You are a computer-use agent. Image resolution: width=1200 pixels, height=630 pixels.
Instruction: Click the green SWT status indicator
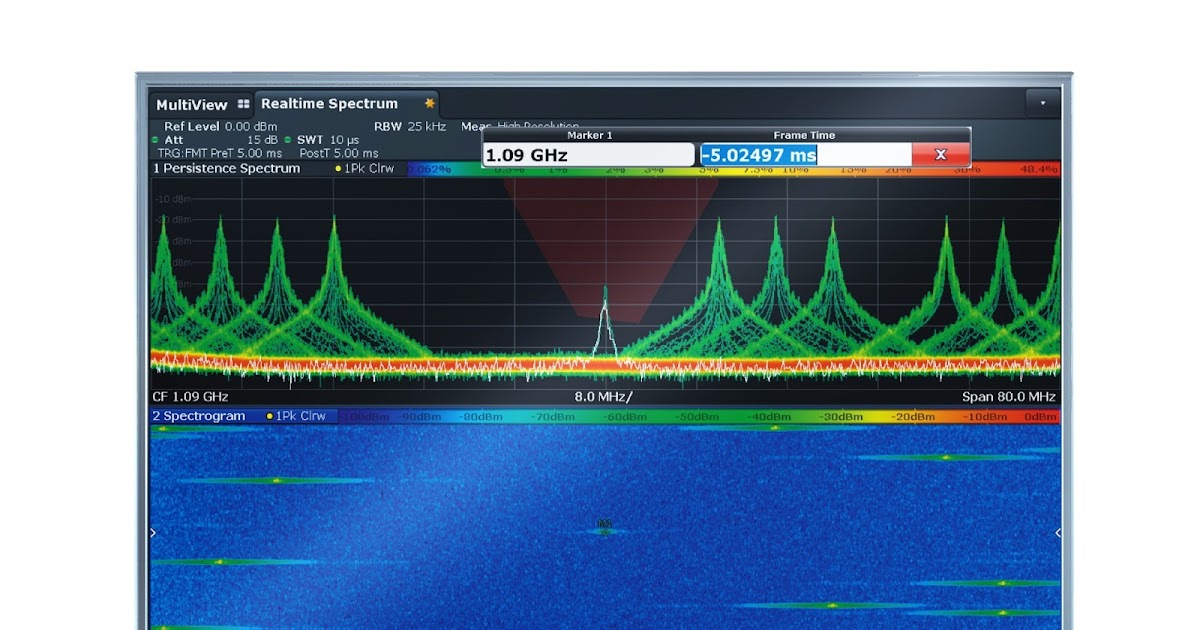pyautogui.click(x=288, y=140)
